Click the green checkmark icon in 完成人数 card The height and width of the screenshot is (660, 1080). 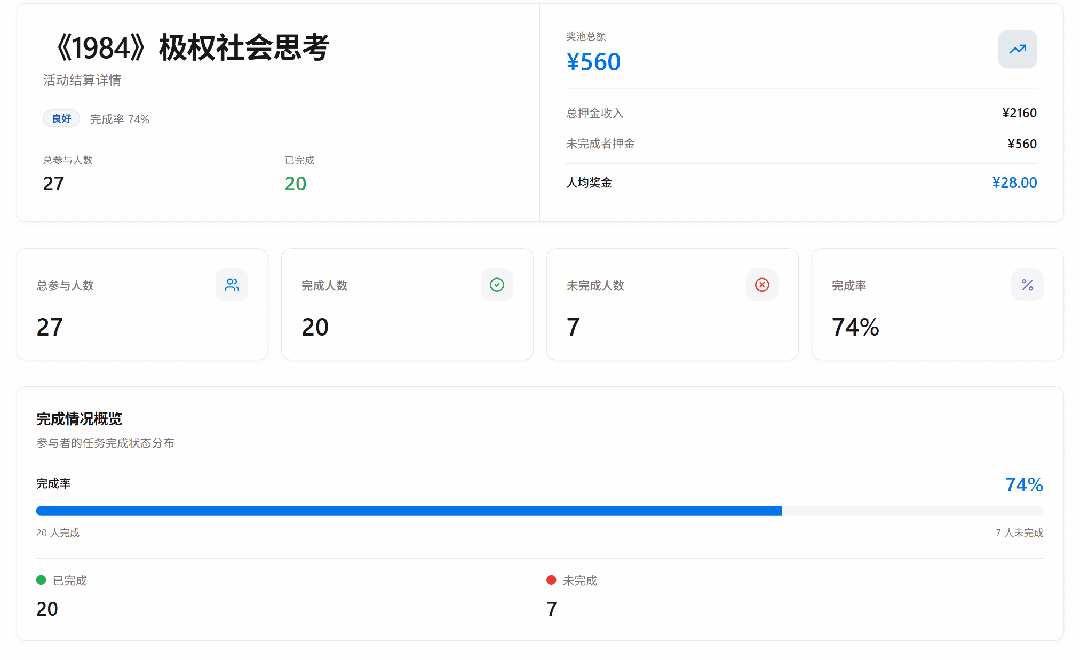pos(497,285)
